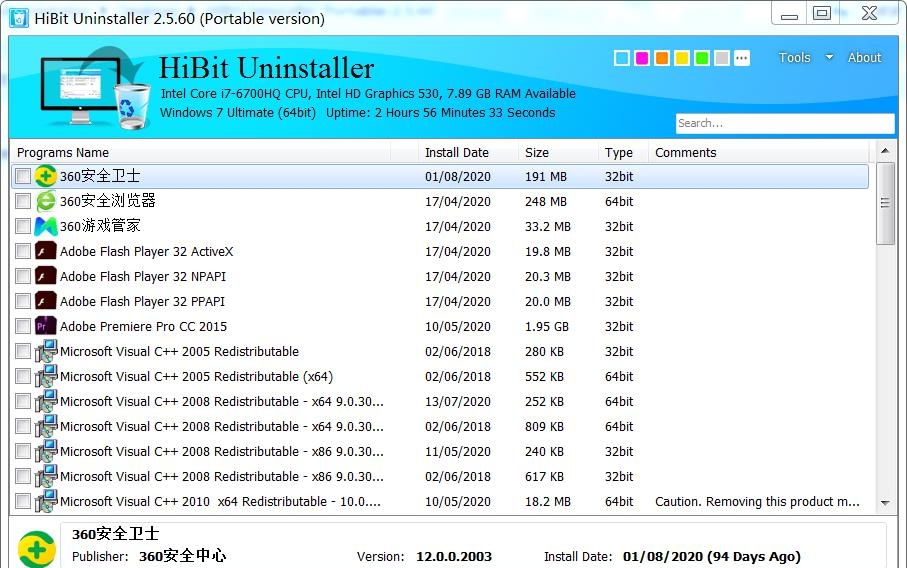Viewport: 907px width, 568px height.
Task: Check the box for 360安全卫士
Action: 23,176
